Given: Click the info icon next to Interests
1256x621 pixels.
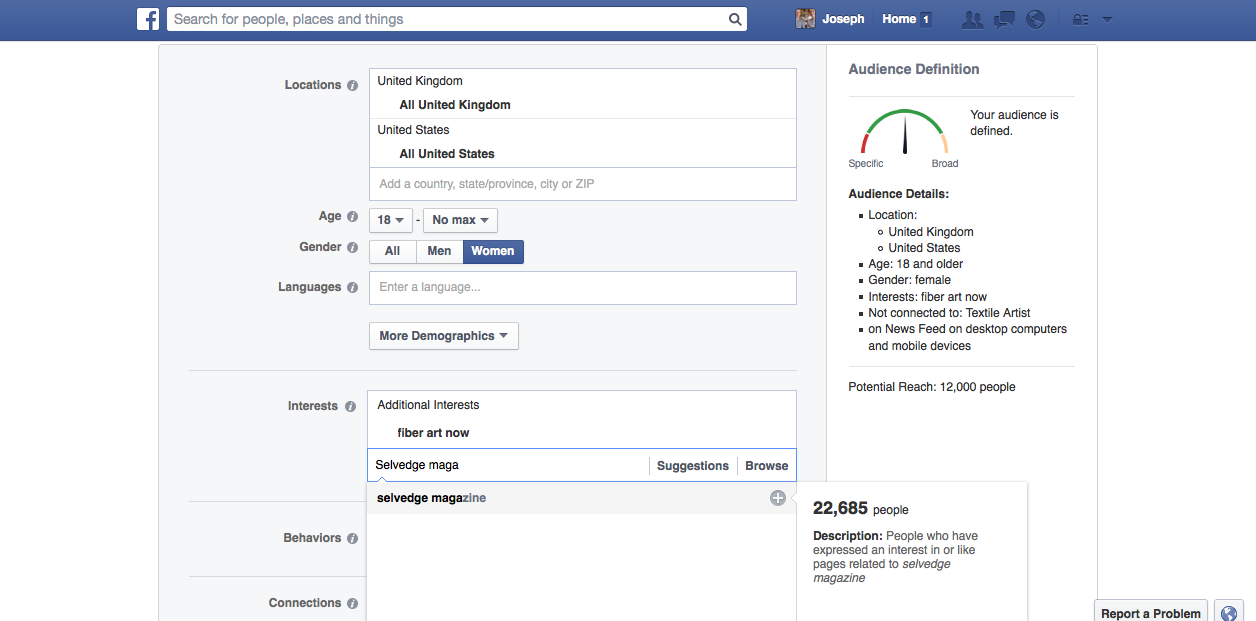Looking at the screenshot, I should point(350,407).
